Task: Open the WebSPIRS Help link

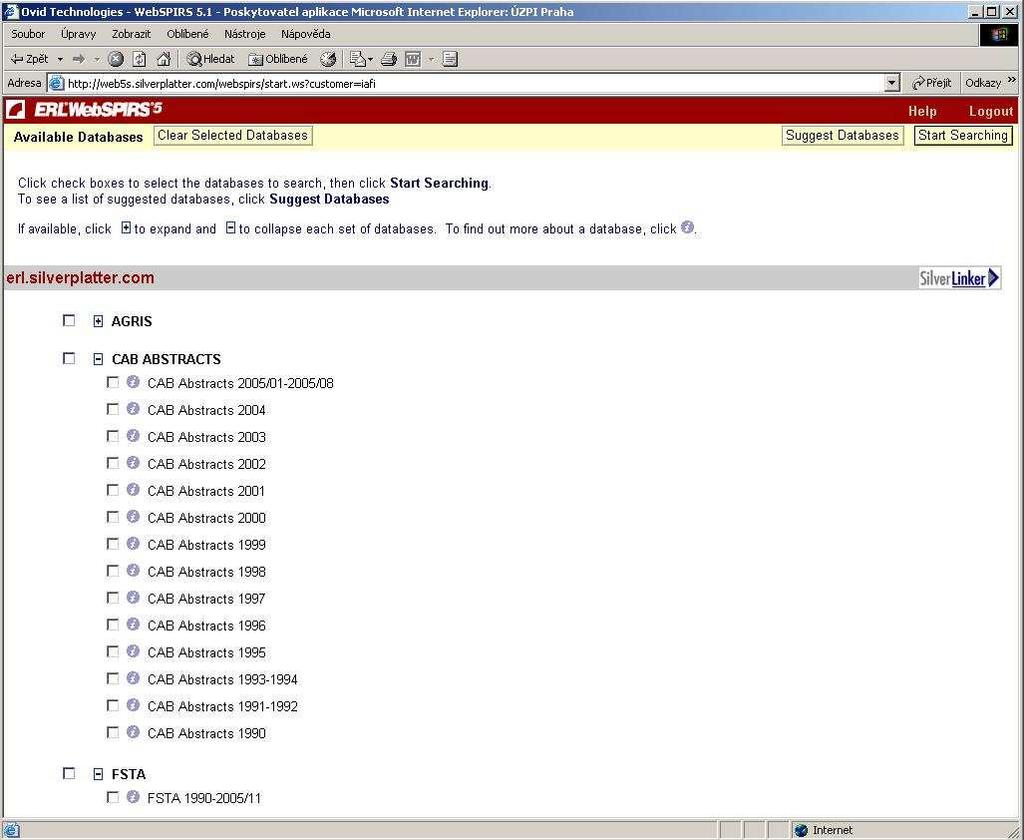Action: [x=922, y=111]
